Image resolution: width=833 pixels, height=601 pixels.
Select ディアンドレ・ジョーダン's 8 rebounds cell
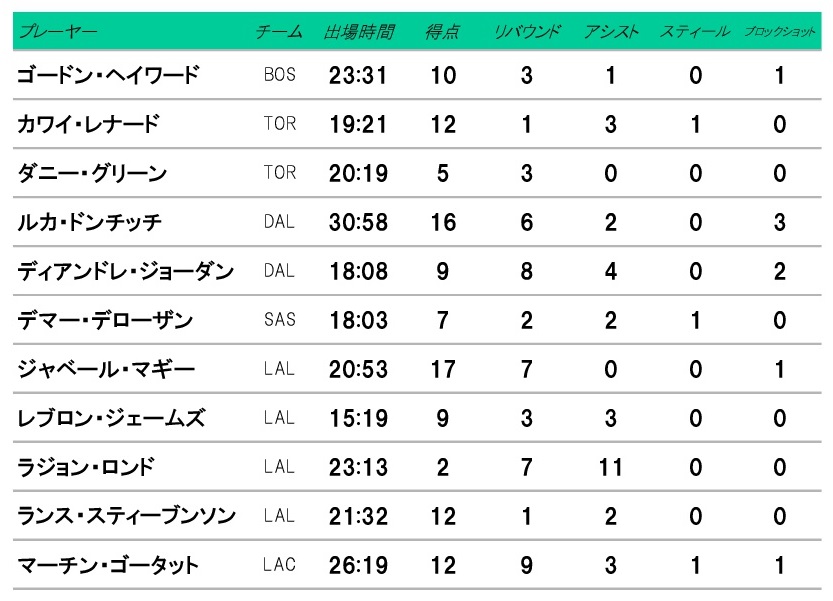526,271
